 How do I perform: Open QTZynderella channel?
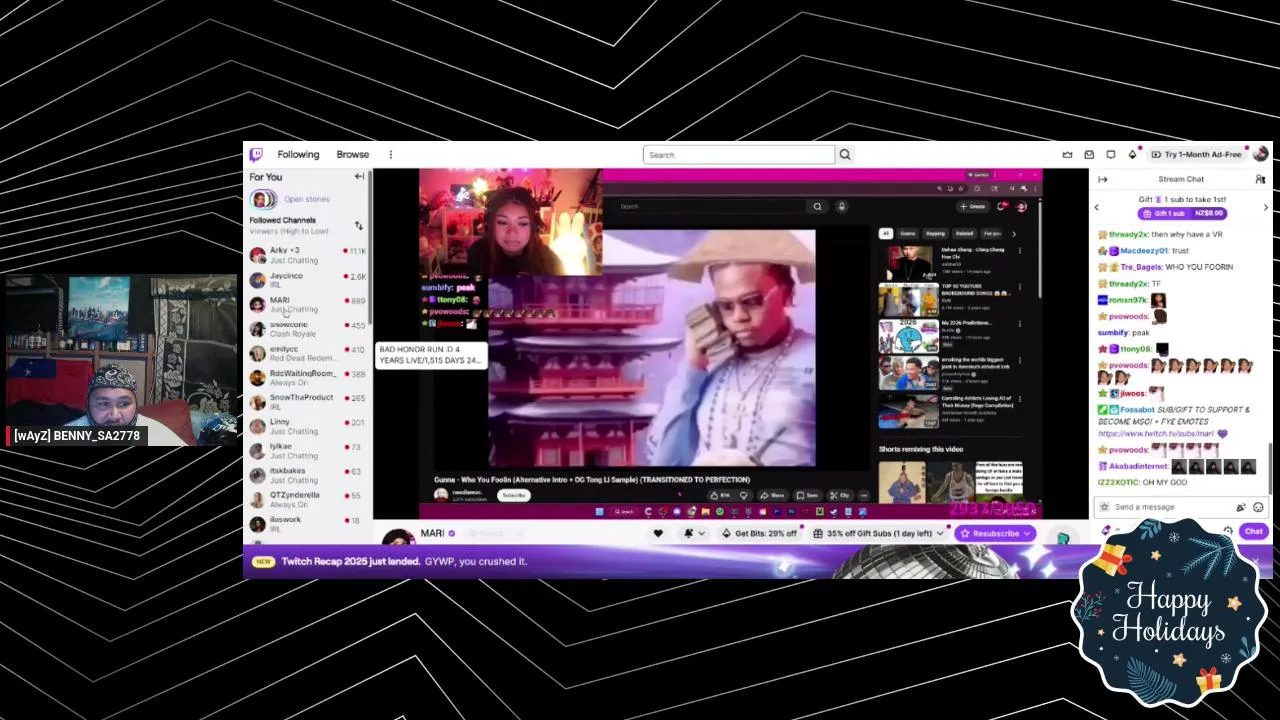308,499
